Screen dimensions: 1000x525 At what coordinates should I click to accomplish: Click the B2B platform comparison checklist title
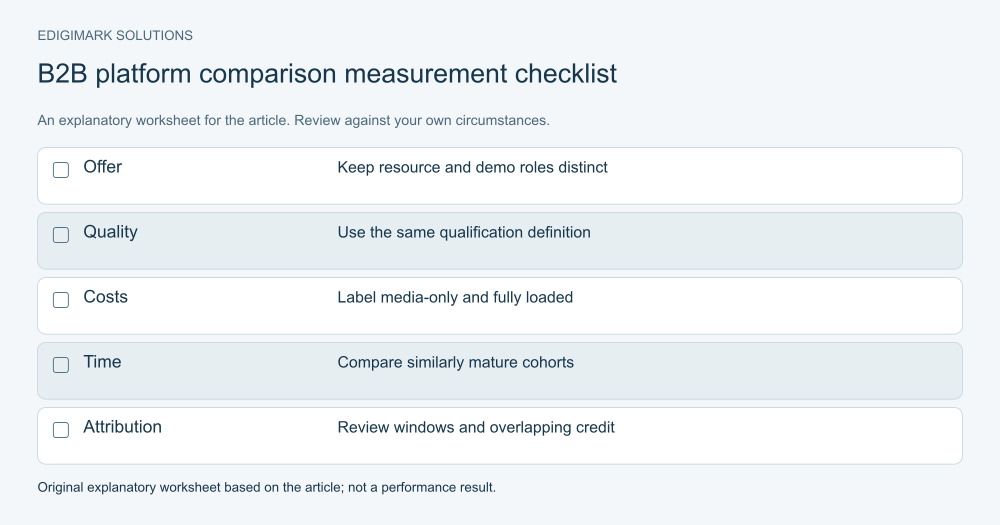coord(327,74)
